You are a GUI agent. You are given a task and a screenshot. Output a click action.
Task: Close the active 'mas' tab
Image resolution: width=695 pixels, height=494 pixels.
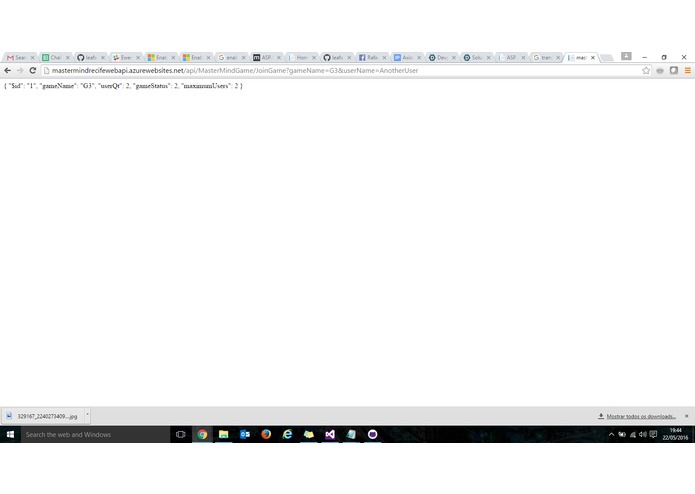pos(593,58)
